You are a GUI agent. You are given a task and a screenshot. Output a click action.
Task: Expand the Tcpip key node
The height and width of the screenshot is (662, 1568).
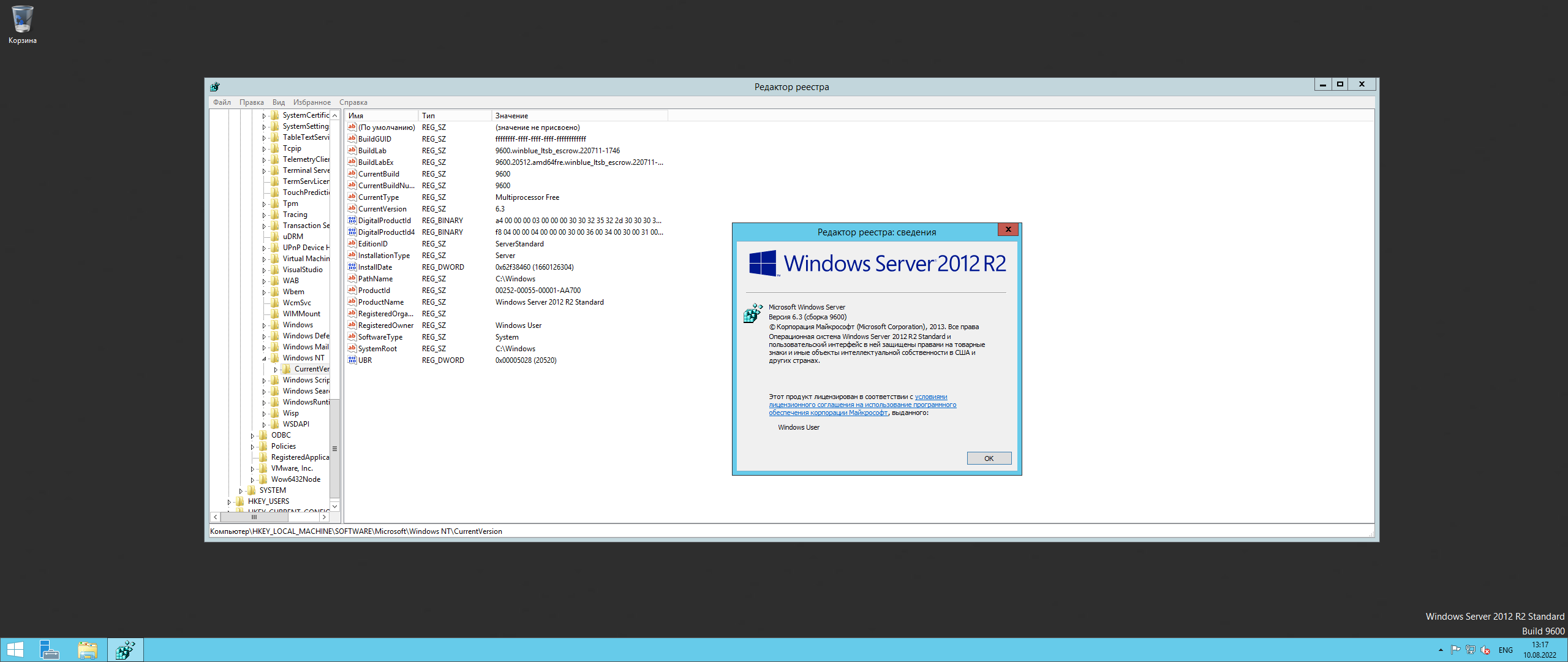pos(264,149)
